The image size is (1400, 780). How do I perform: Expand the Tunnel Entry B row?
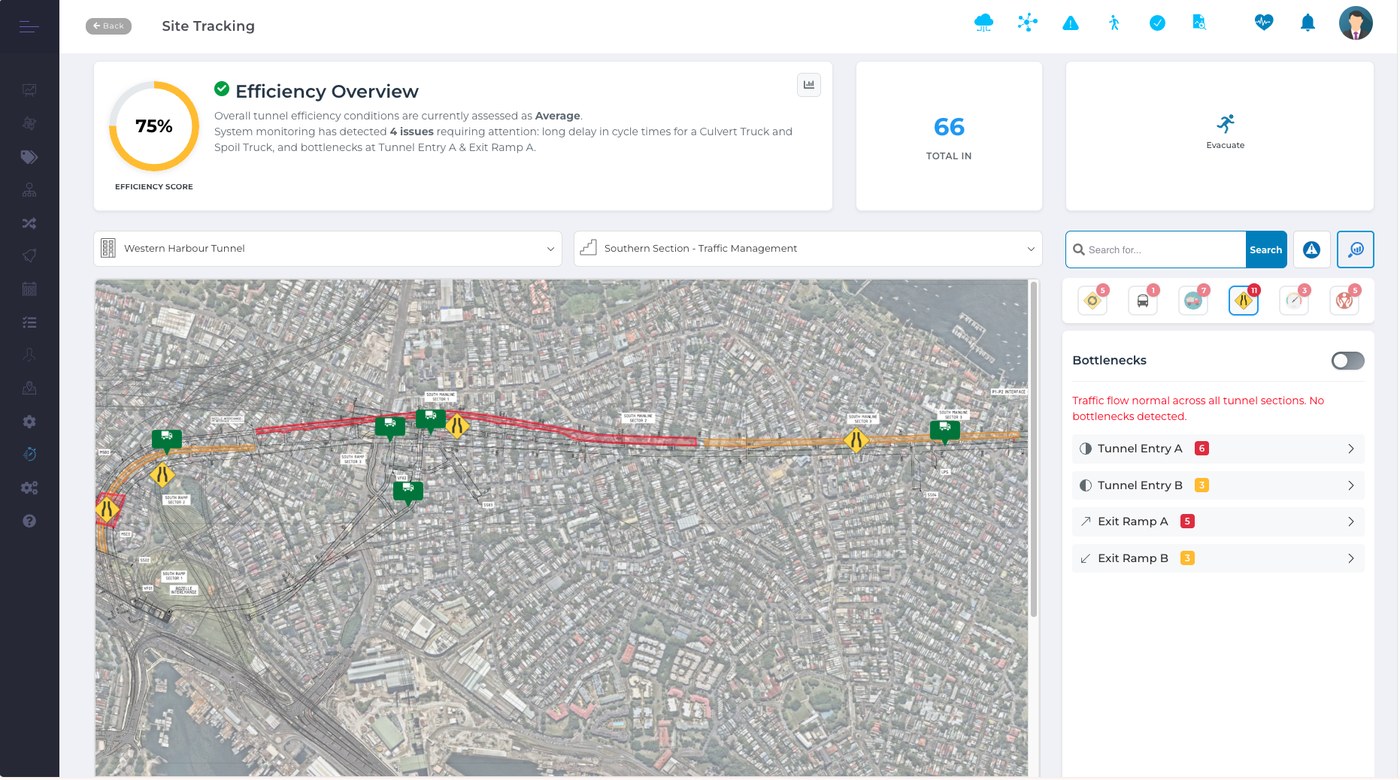[x=1218, y=485]
